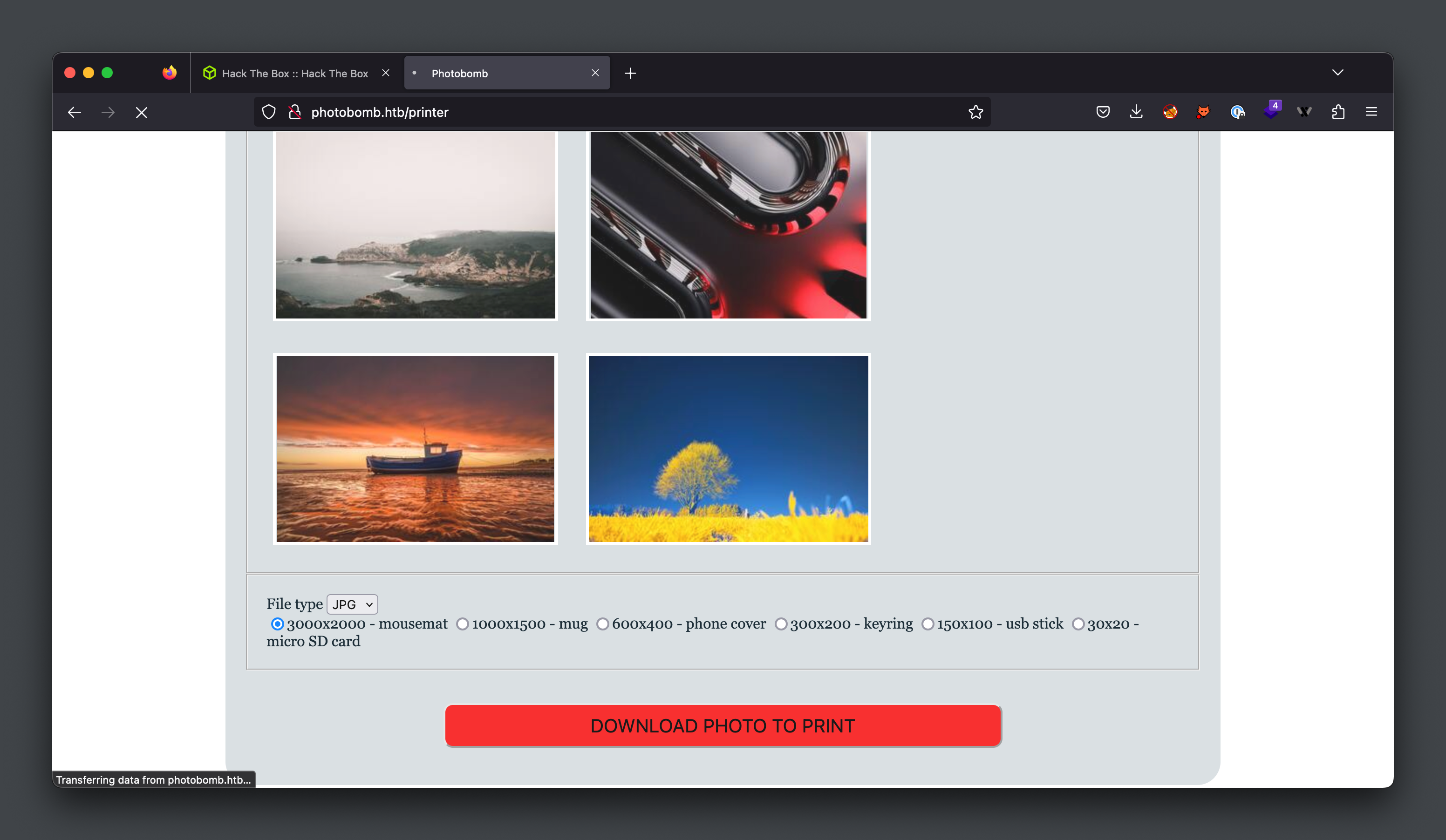Click the Firefox View icon
This screenshot has width=1446, height=840.
pos(169,73)
